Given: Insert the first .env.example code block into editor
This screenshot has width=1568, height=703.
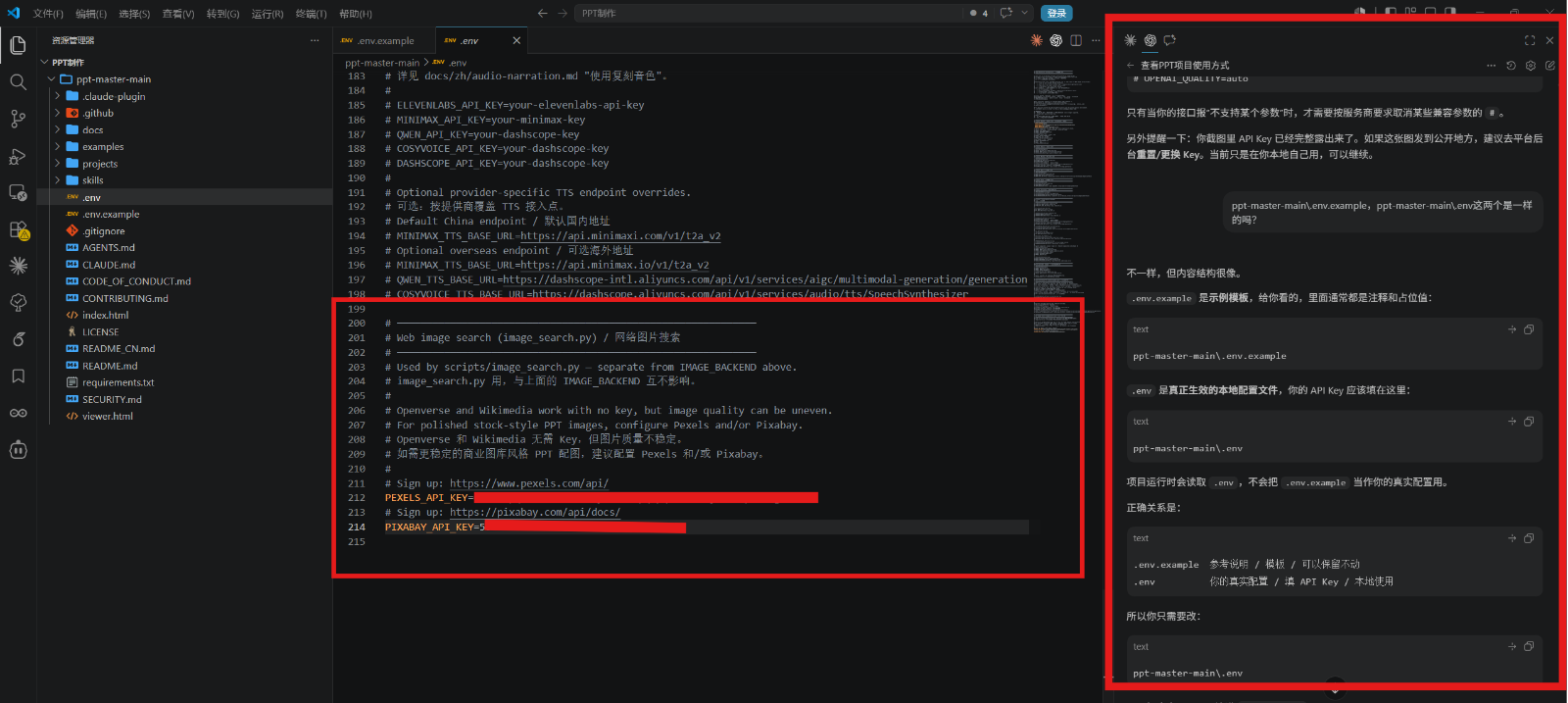Looking at the screenshot, I should (1512, 329).
